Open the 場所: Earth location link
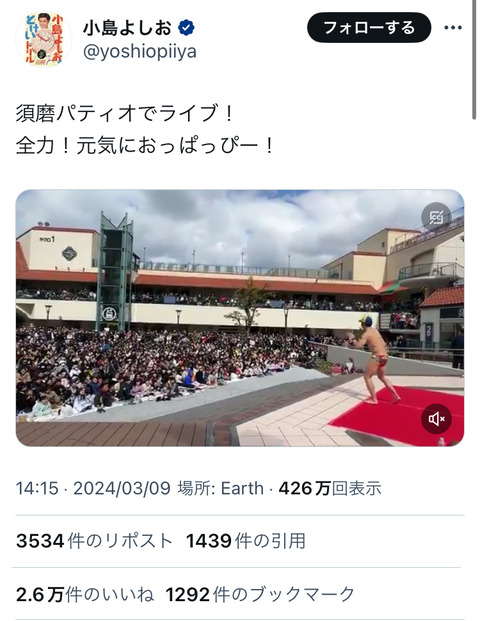 220,488
